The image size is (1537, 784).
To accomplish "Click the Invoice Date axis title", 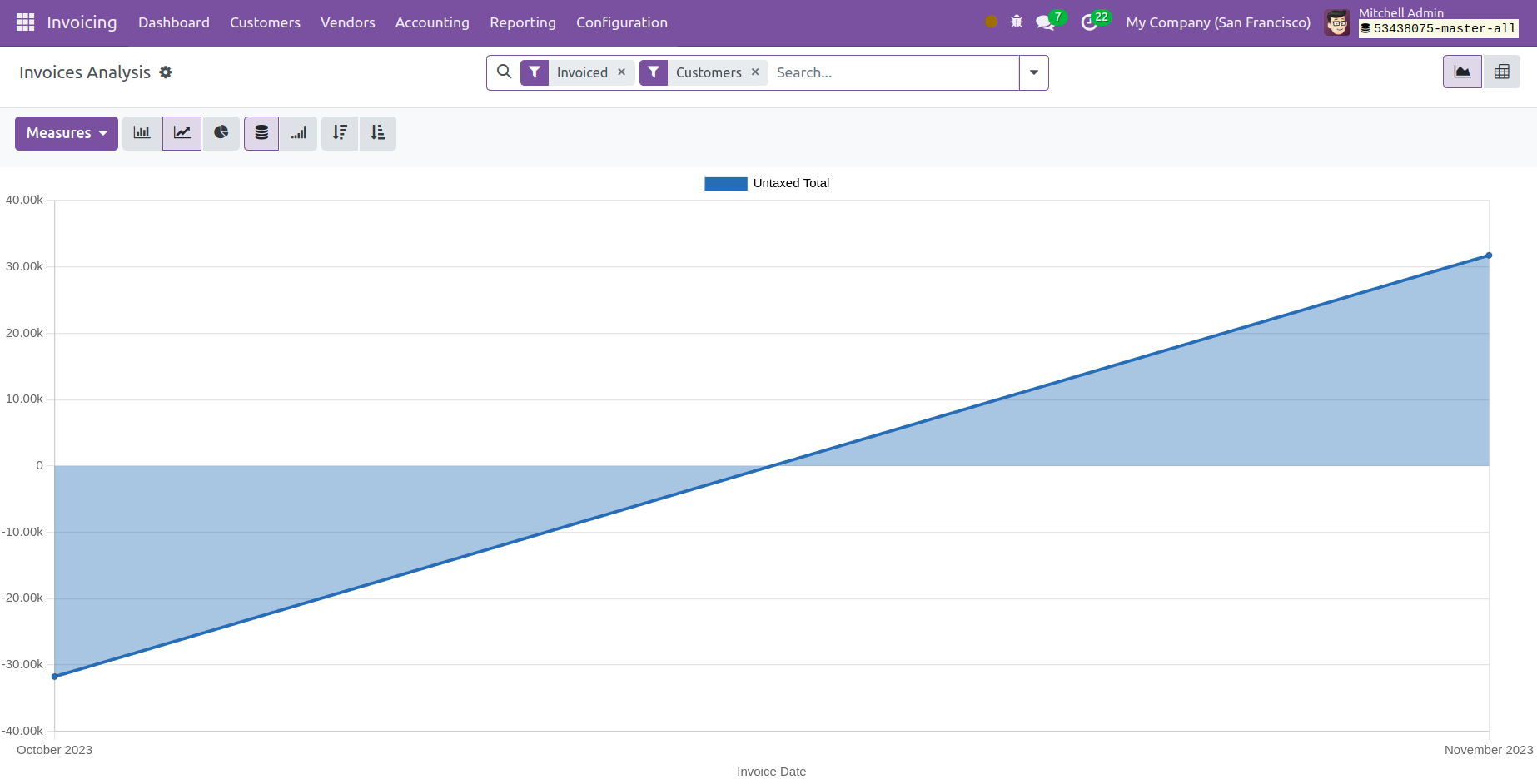I will coord(772,772).
